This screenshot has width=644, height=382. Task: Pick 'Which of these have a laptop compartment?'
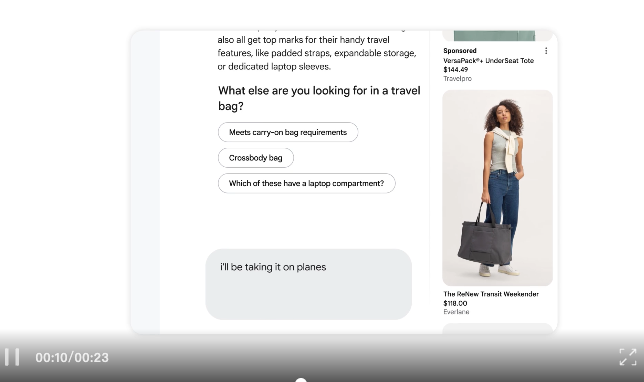[307, 183]
